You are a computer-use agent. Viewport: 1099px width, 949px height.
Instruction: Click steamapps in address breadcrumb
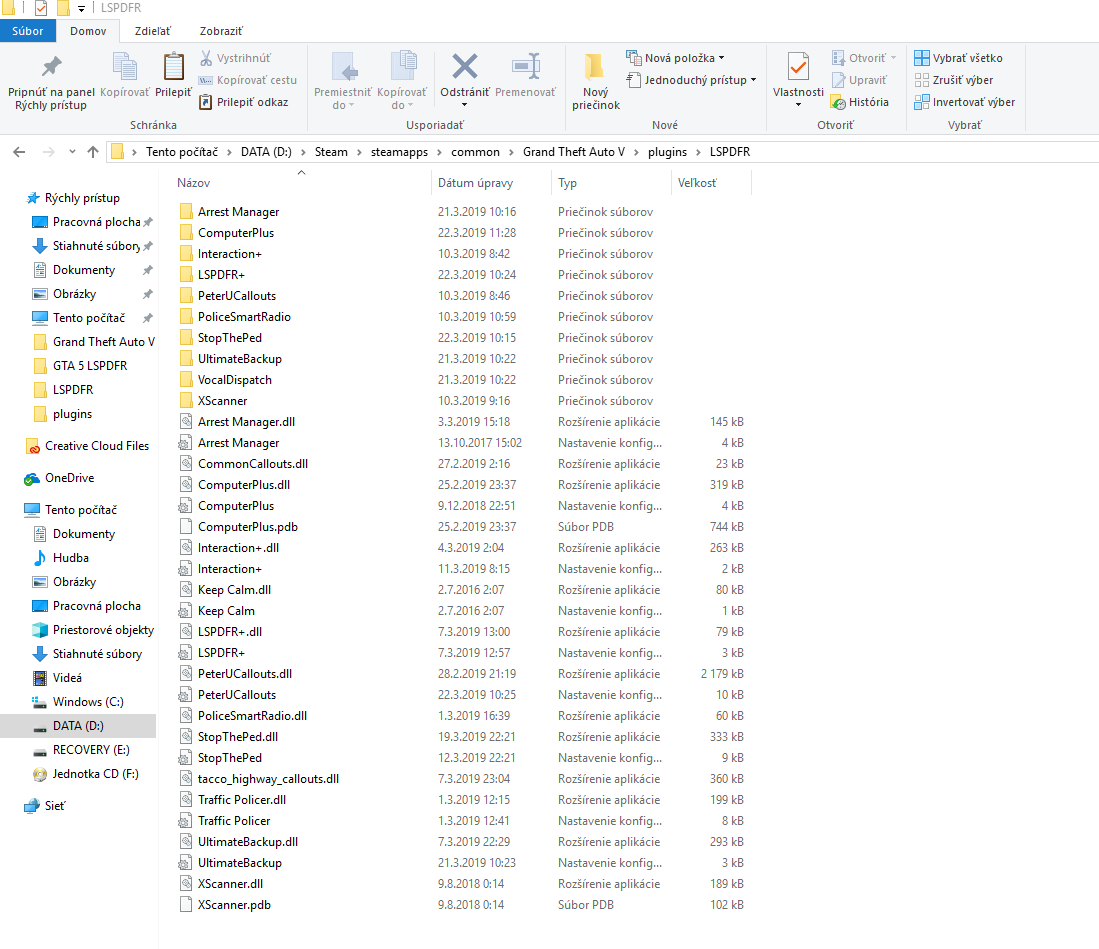[x=399, y=152]
